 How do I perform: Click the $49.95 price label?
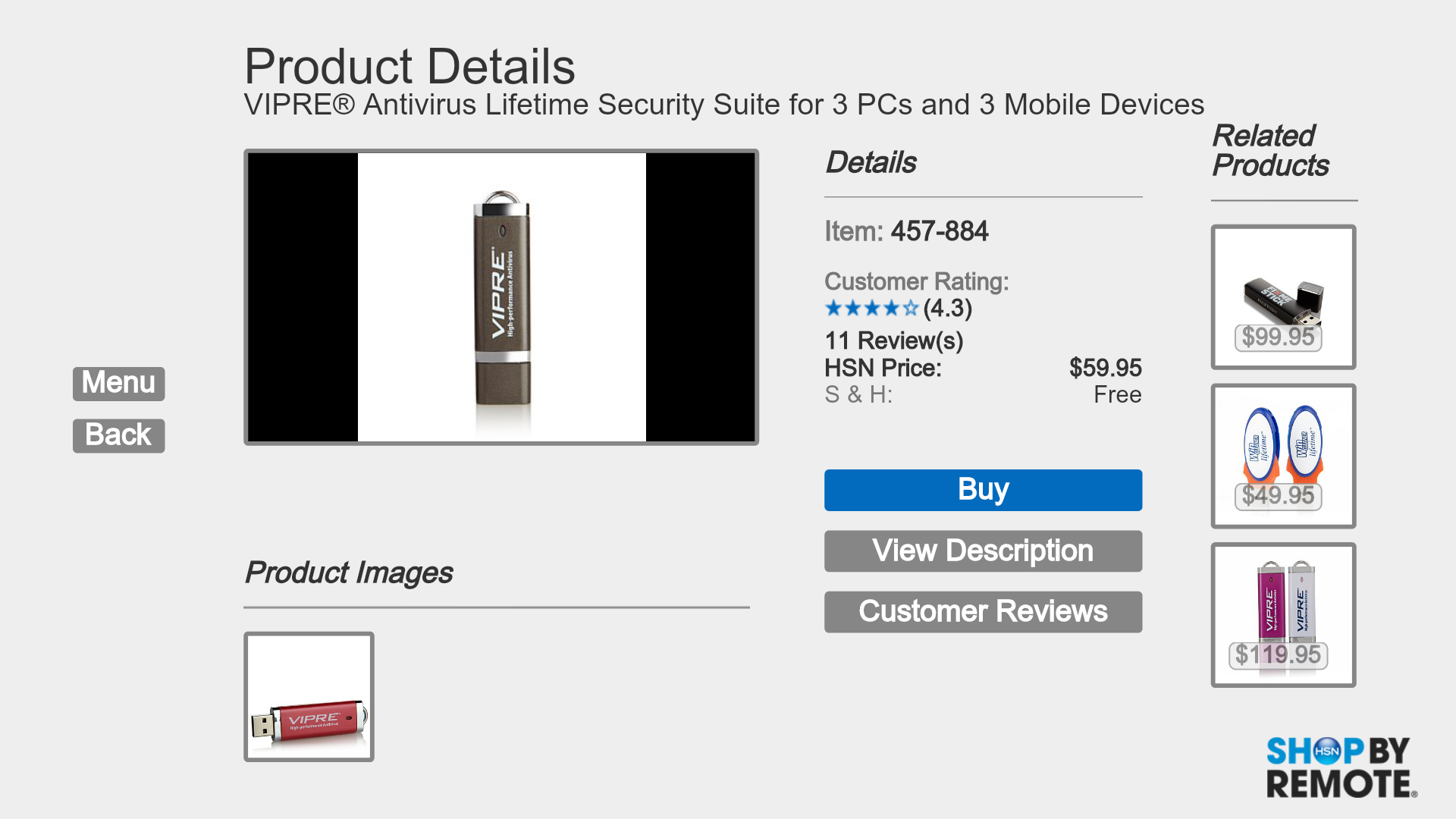[x=1278, y=496]
